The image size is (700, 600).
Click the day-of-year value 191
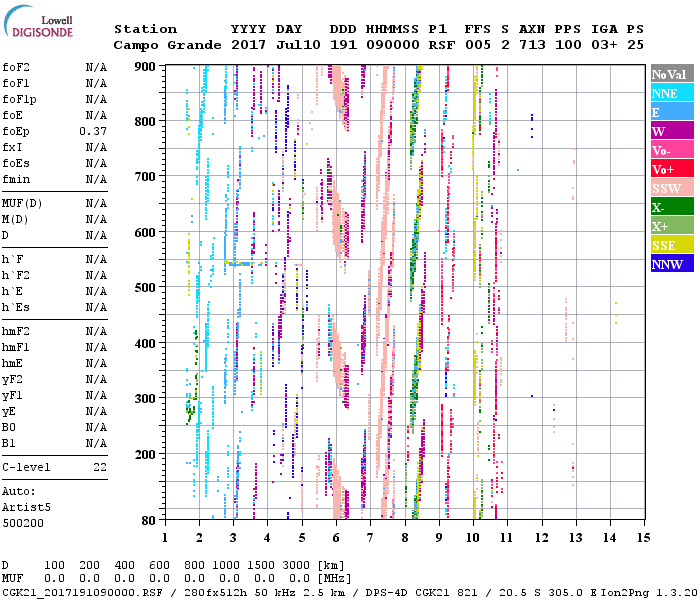point(343,45)
